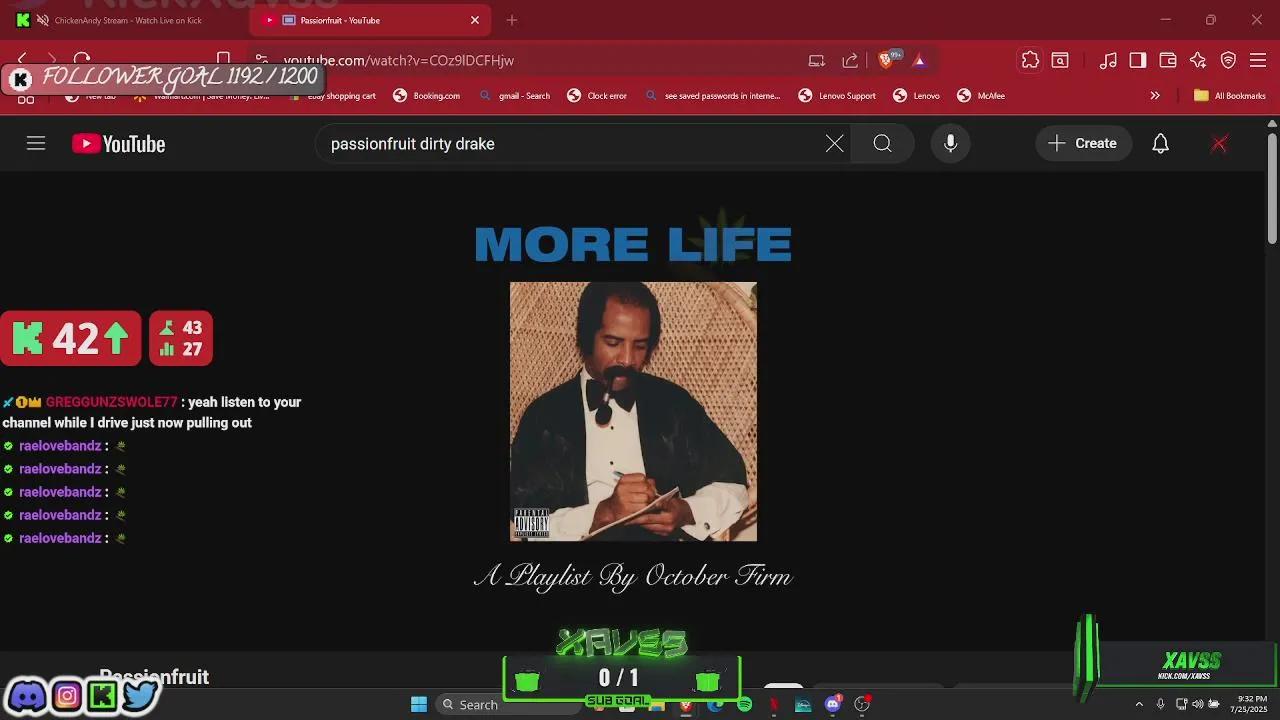The width and height of the screenshot is (1280, 720).
Task: Switch to the Passionfruit - YouTube tab
Action: click(x=370, y=20)
